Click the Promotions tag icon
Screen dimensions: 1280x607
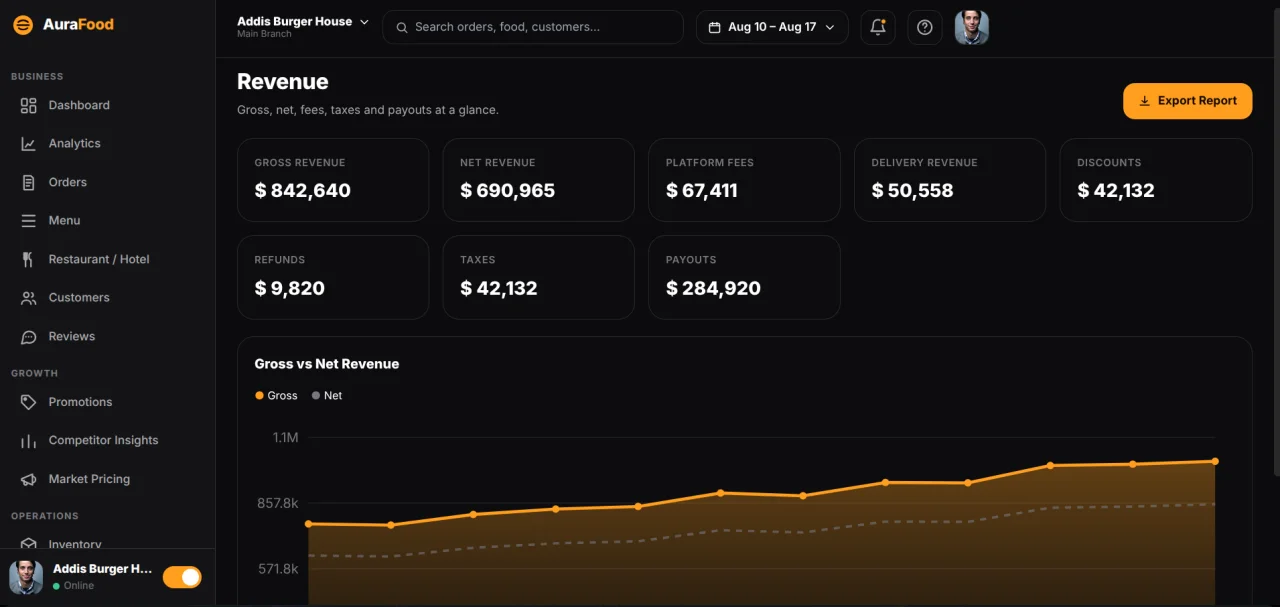(x=28, y=402)
